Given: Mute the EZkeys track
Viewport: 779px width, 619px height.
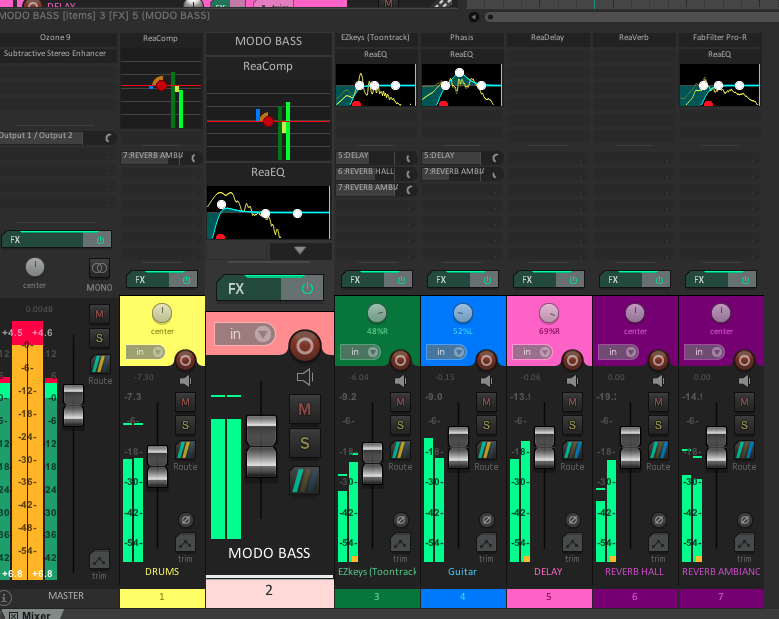Looking at the screenshot, I should (400, 402).
